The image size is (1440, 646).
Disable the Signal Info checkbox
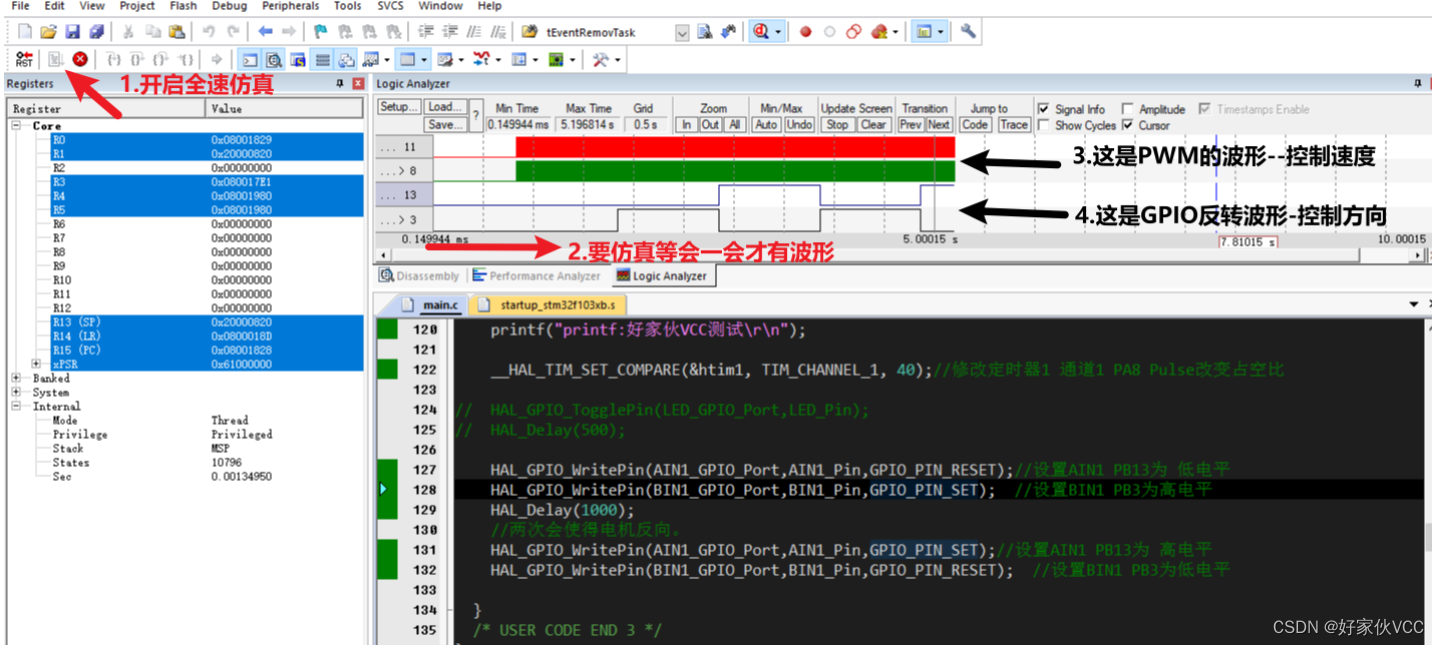tap(1044, 109)
